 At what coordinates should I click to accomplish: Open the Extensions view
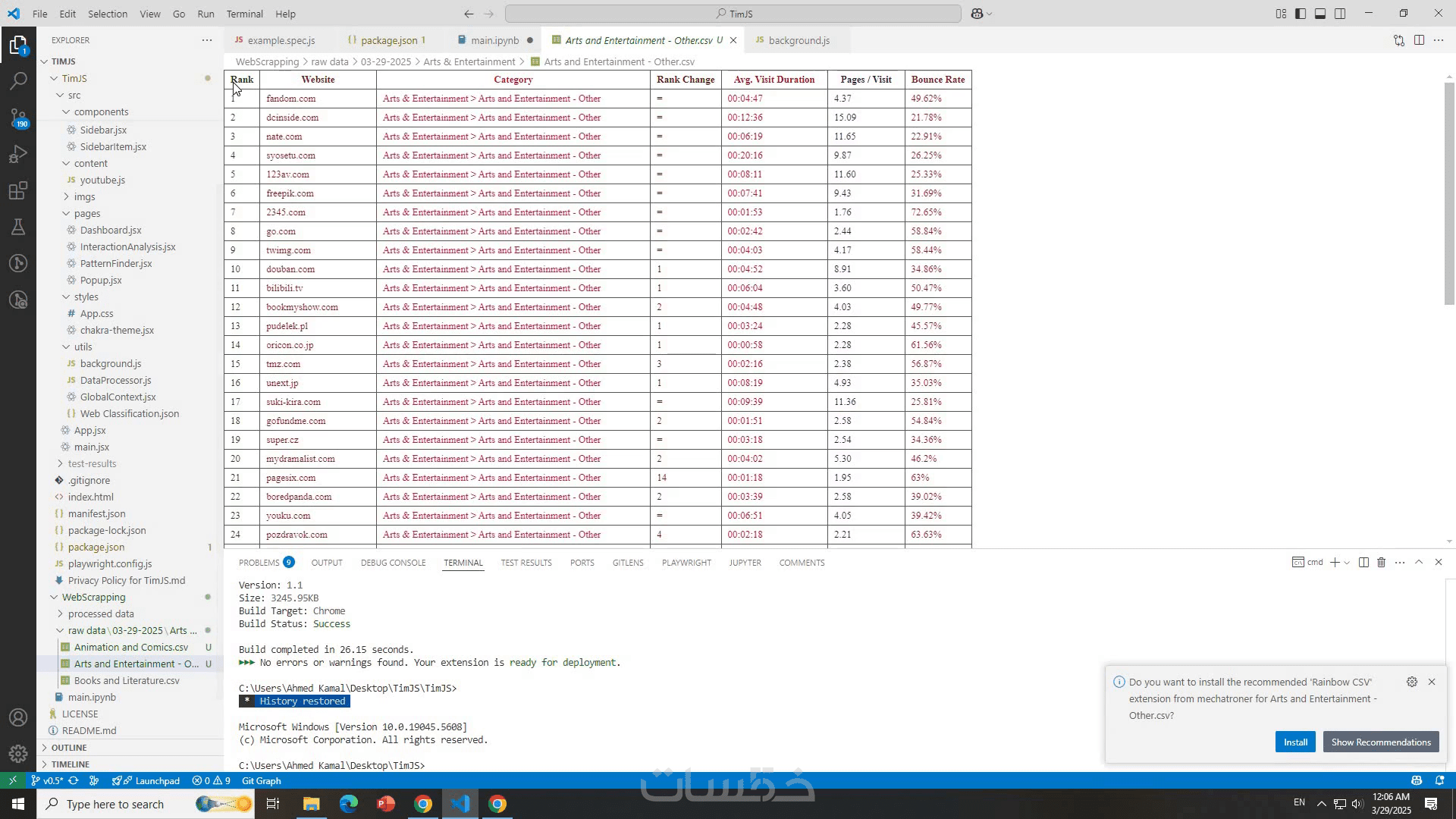pos(18,191)
